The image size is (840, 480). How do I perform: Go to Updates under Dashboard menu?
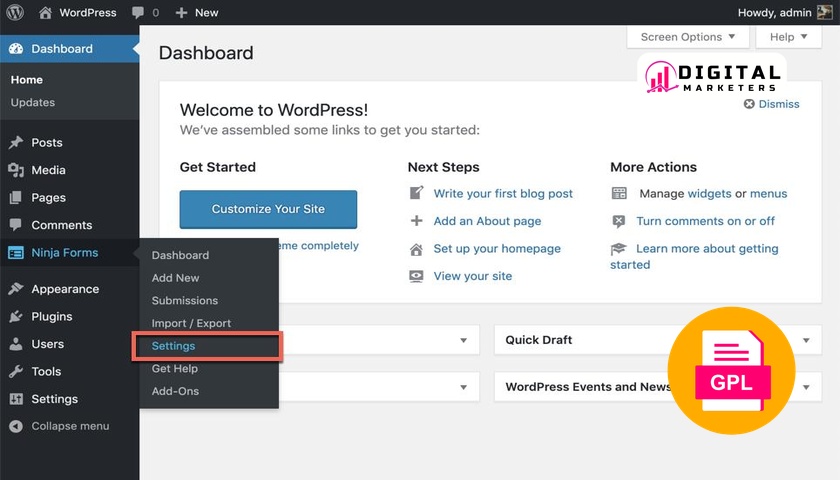pyautogui.click(x=33, y=102)
